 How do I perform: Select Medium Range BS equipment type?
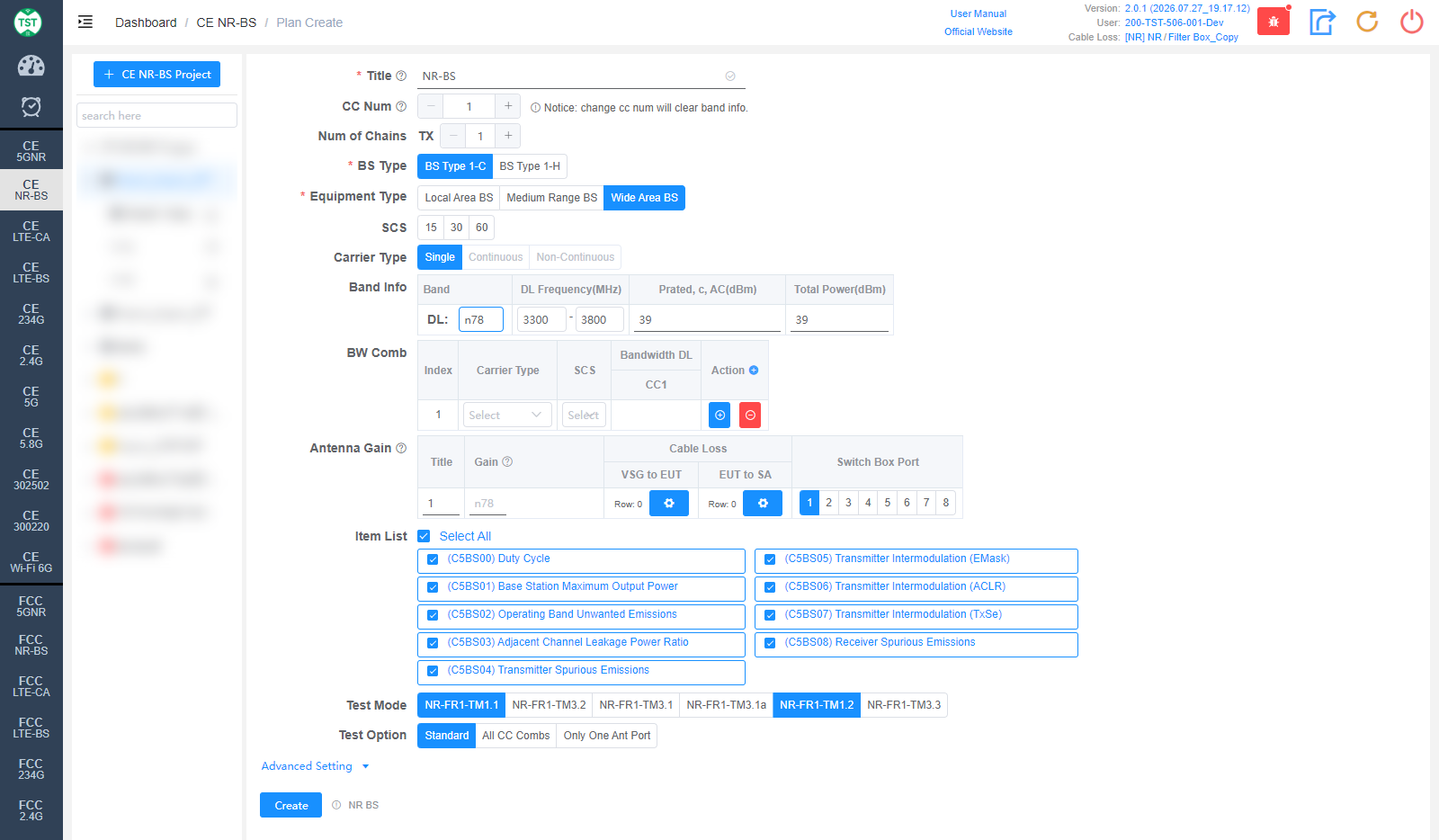(551, 198)
